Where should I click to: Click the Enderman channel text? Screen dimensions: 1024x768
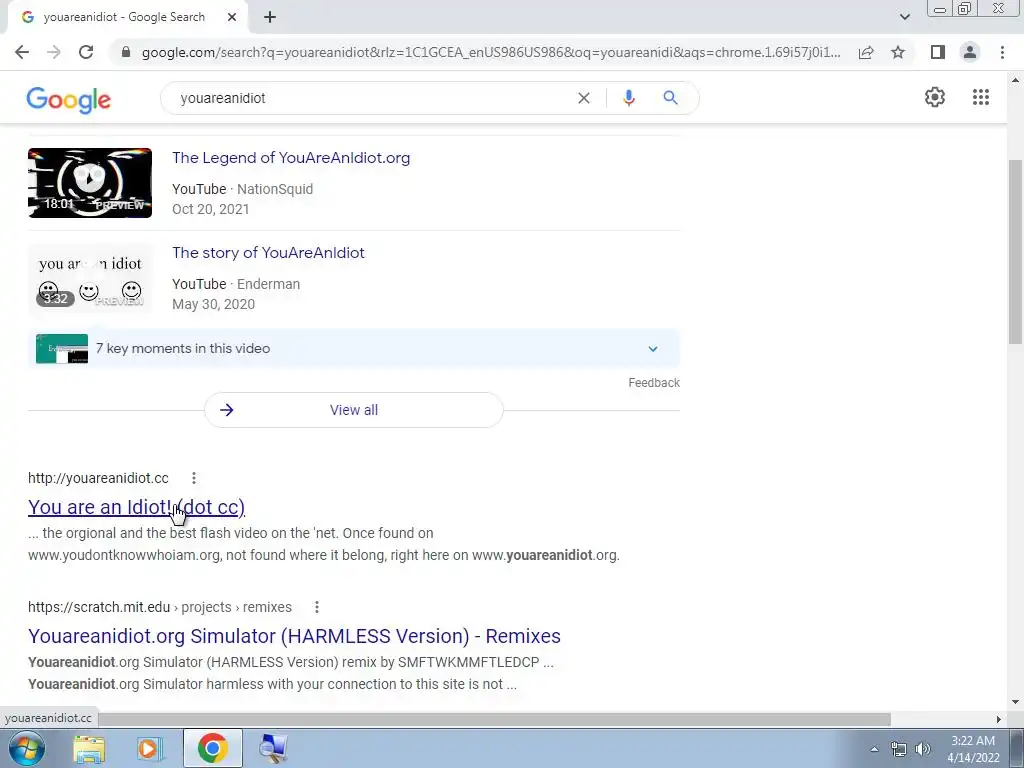[268, 284]
